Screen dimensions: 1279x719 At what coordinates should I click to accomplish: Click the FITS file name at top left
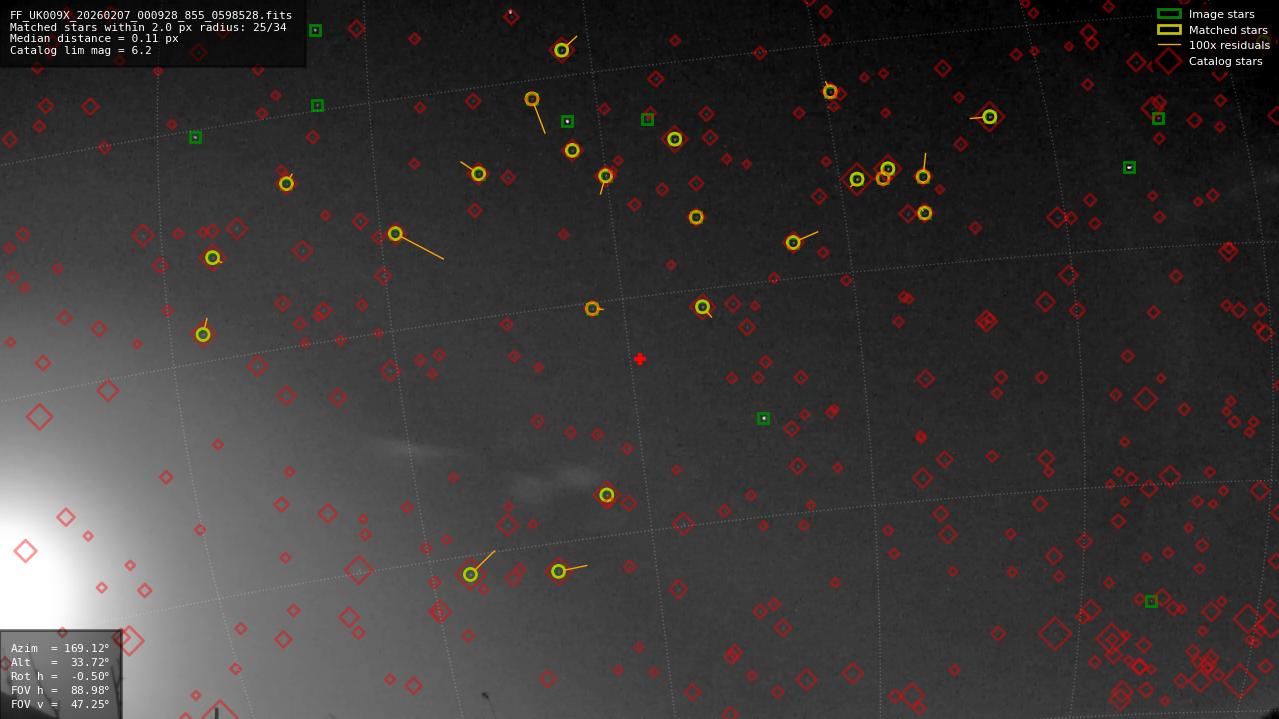coord(151,16)
